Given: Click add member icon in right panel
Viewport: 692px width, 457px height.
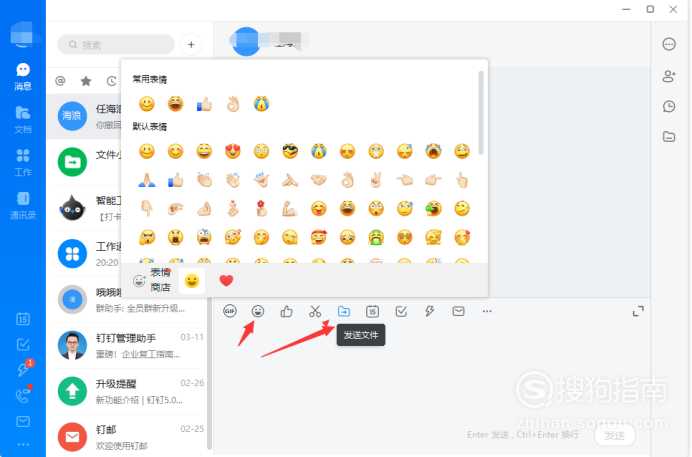Looking at the screenshot, I should tap(669, 76).
